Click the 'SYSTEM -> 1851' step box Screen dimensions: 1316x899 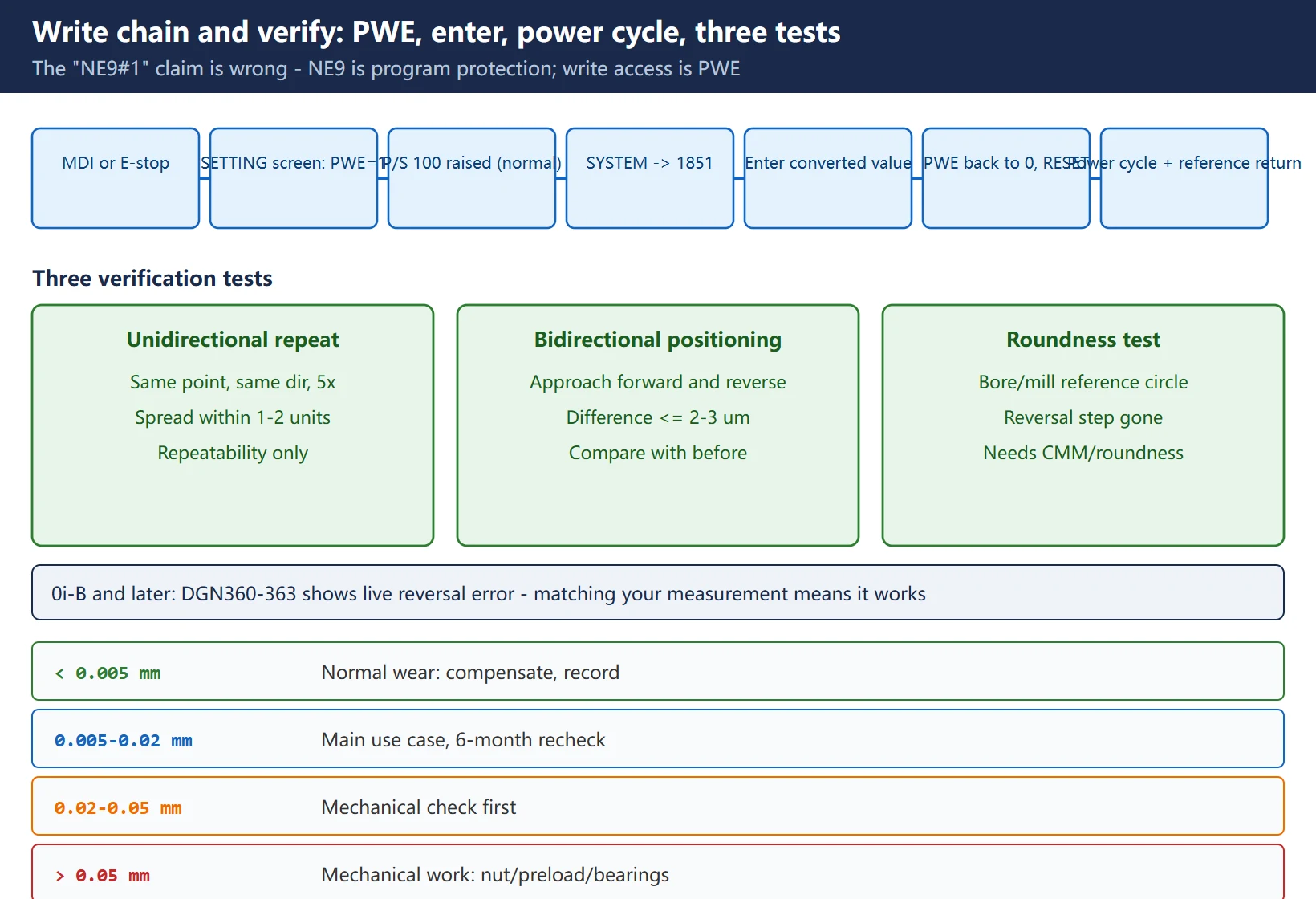[650, 178]
